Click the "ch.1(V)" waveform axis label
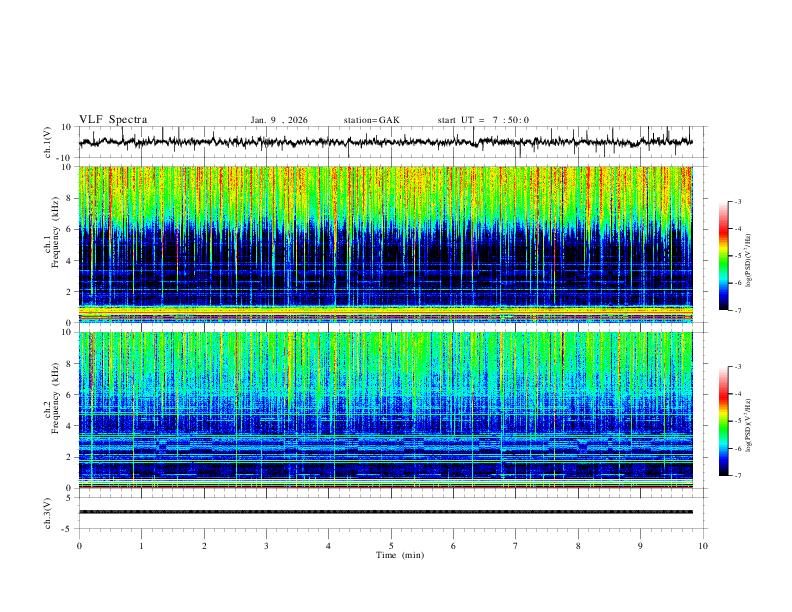 [48, 142]
